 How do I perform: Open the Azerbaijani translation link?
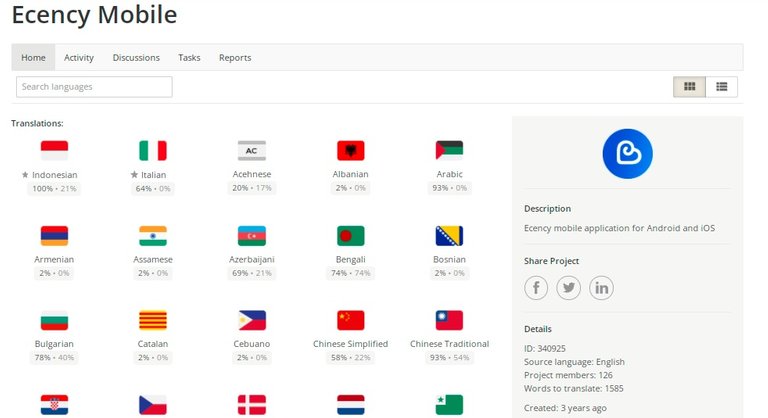click(x=252, y=259)
